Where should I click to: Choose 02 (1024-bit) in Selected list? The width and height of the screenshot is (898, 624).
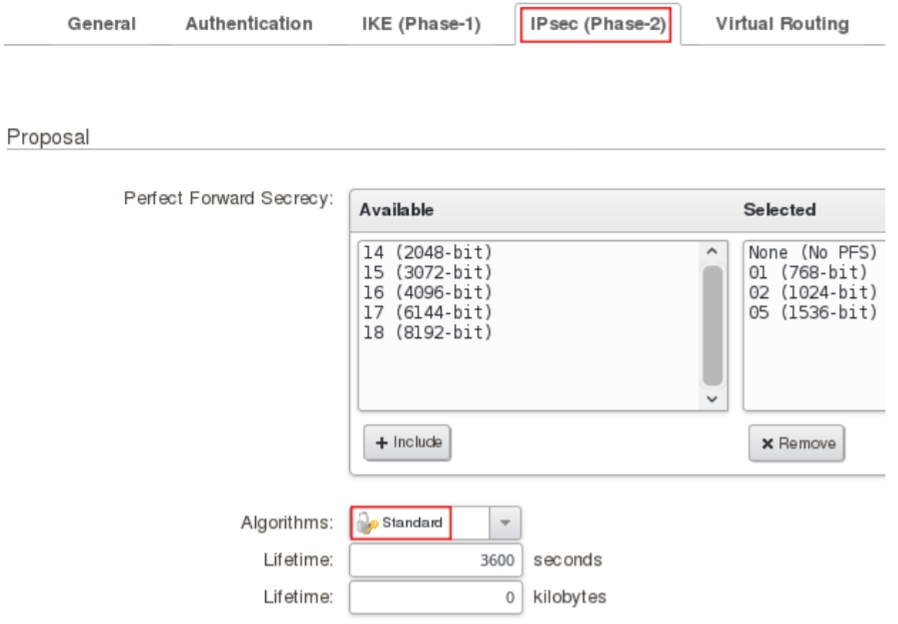(x=812, y=292)
